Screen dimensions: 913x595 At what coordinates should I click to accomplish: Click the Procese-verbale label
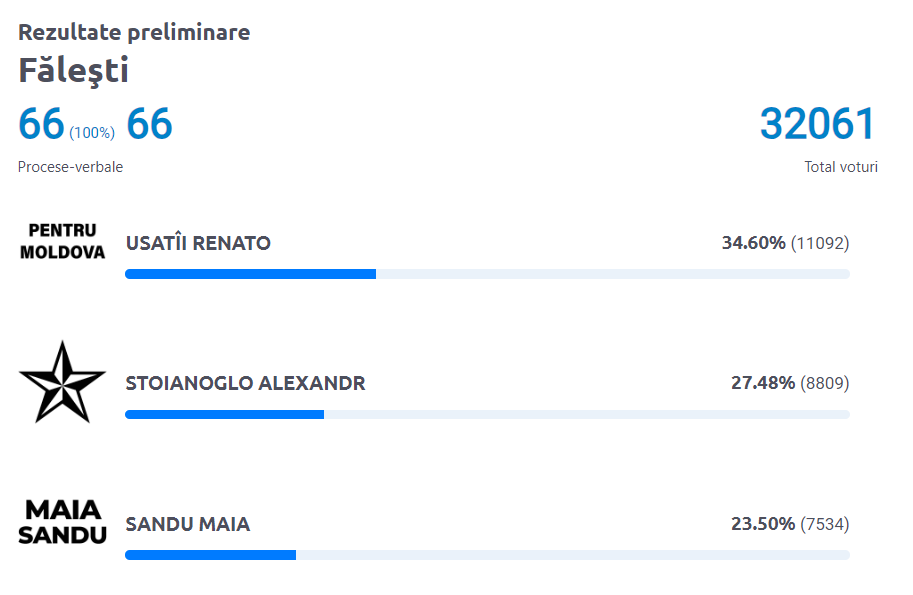click(x=70, y=167)
